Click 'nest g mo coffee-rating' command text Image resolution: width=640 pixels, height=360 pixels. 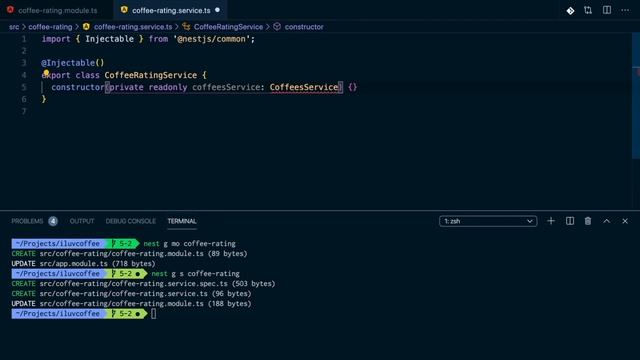coord(189,244)
